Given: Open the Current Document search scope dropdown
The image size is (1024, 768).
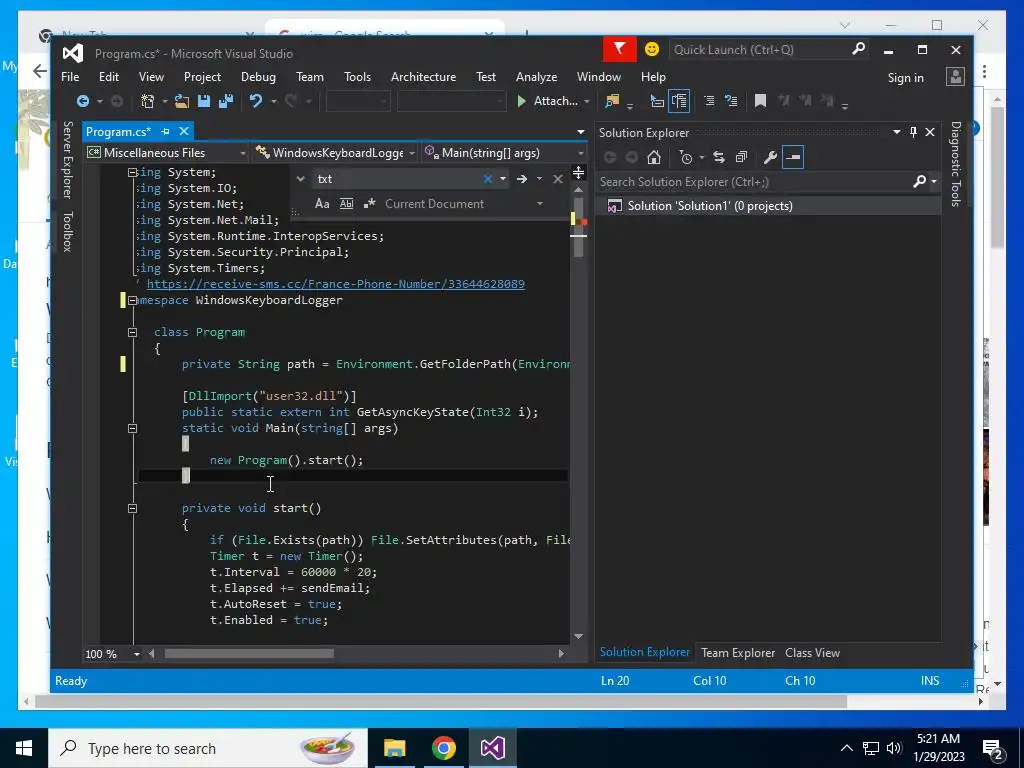Looking at the screenshot, I should (540, 204).
